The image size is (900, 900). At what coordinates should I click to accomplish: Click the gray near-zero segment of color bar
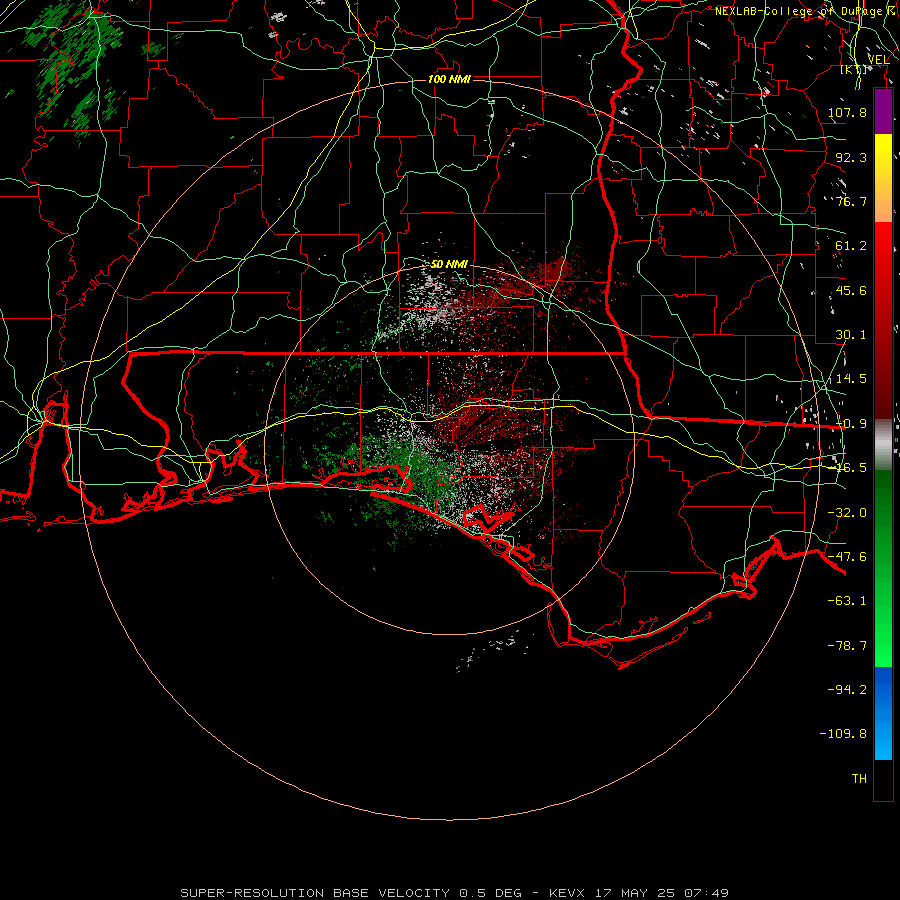883,445
